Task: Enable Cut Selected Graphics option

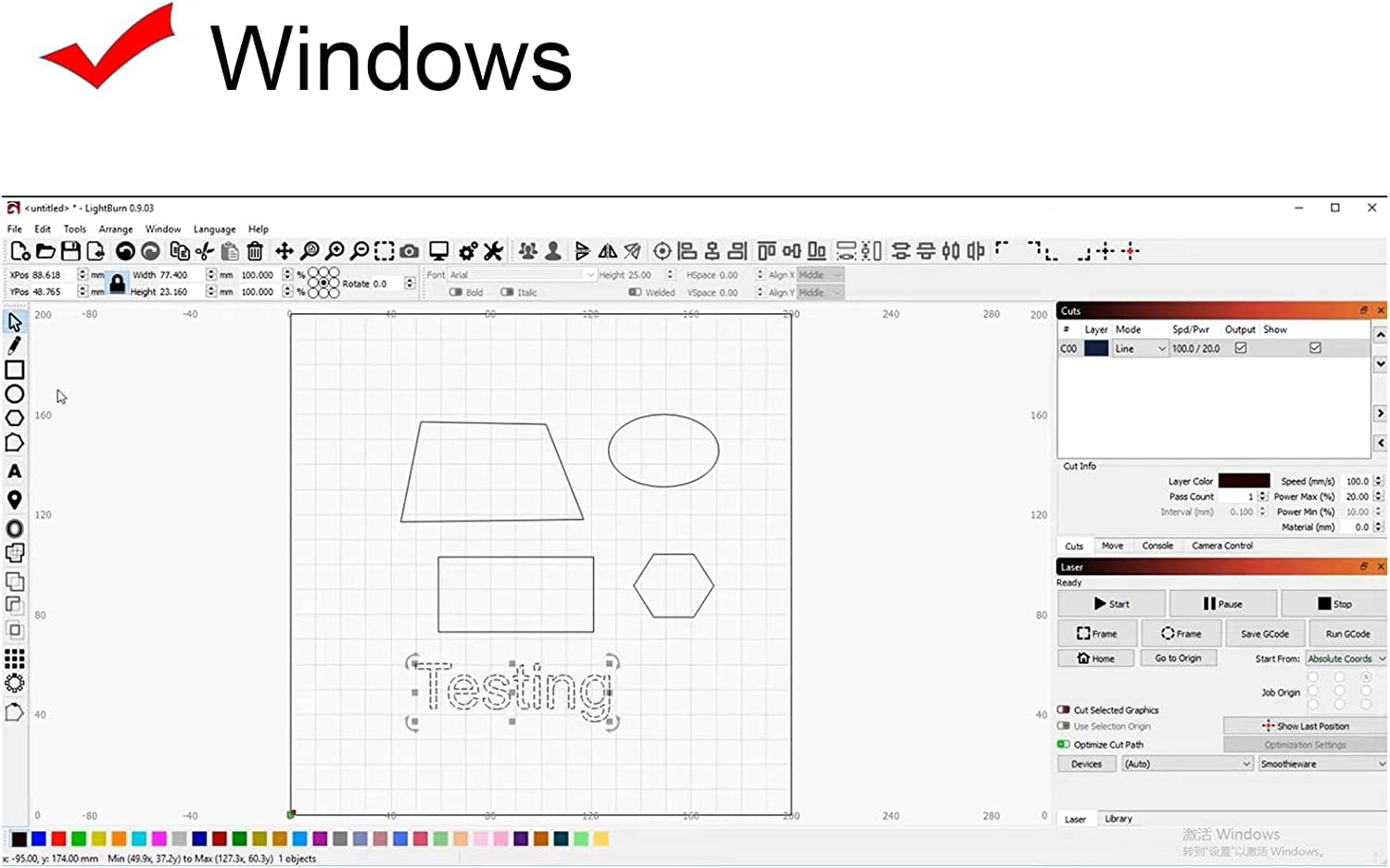Action: point(1064,710)
